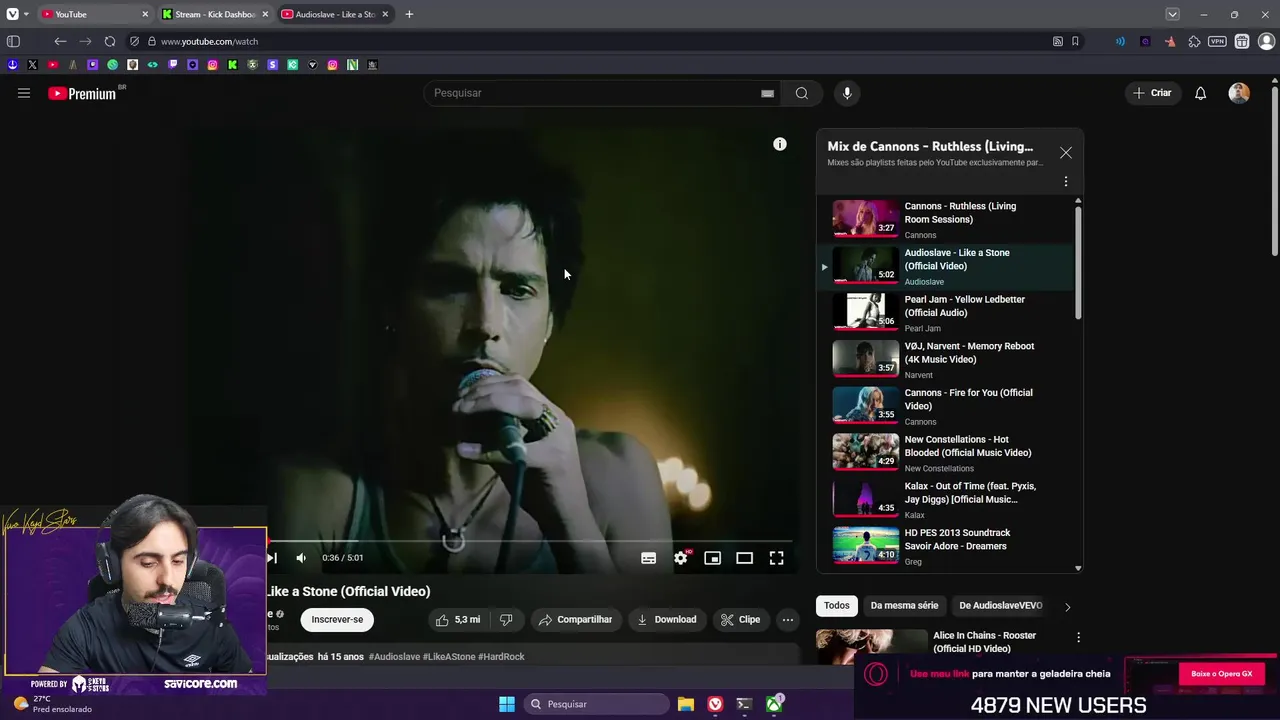Reload the current page

click(110, 41)
